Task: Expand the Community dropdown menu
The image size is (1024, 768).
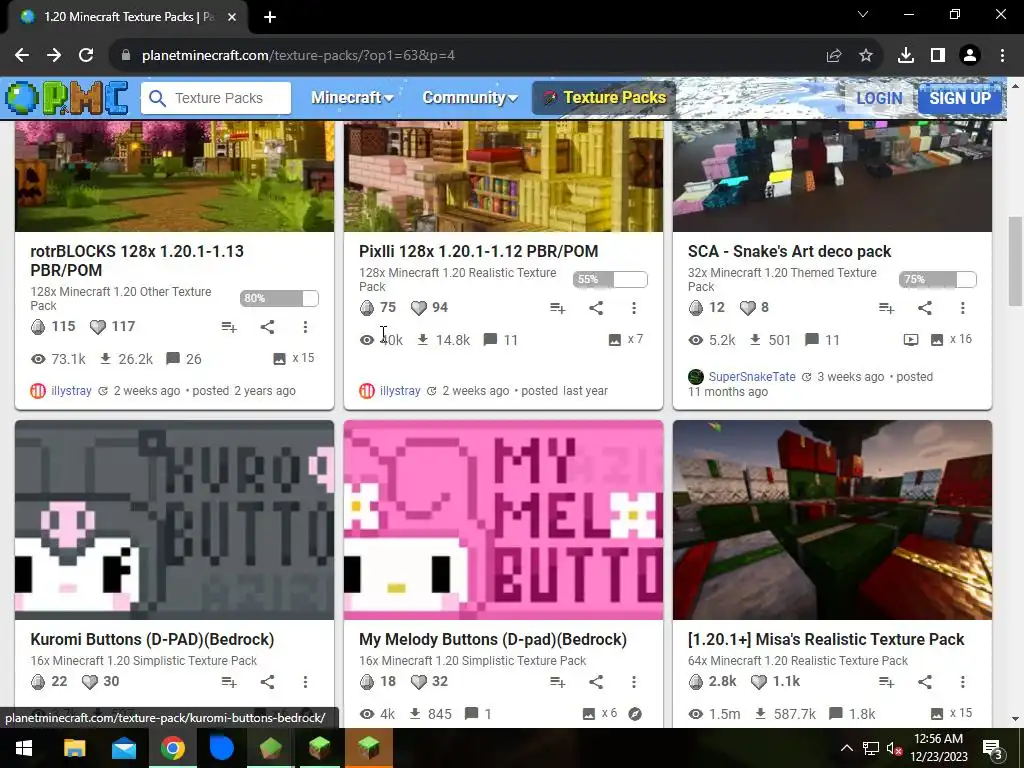Action: tap(470, 98)
